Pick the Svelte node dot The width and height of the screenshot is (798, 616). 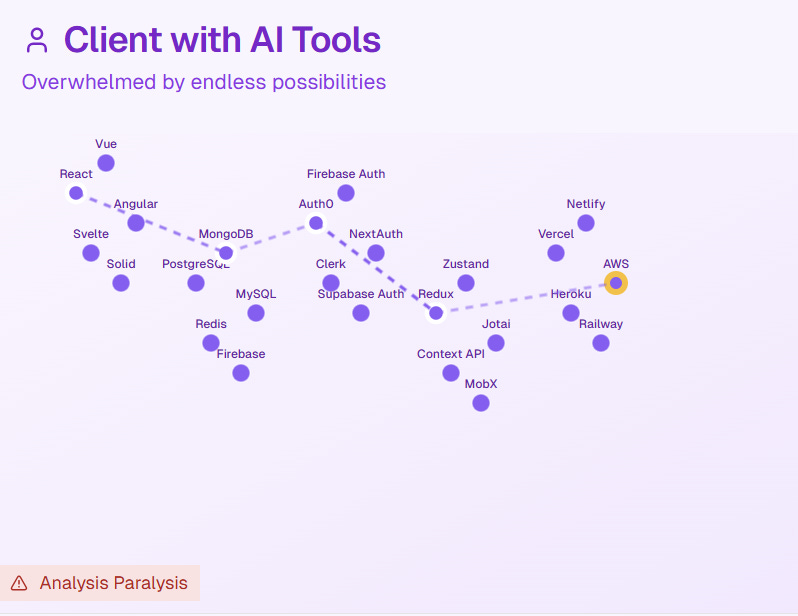click(x=91, y=253)
